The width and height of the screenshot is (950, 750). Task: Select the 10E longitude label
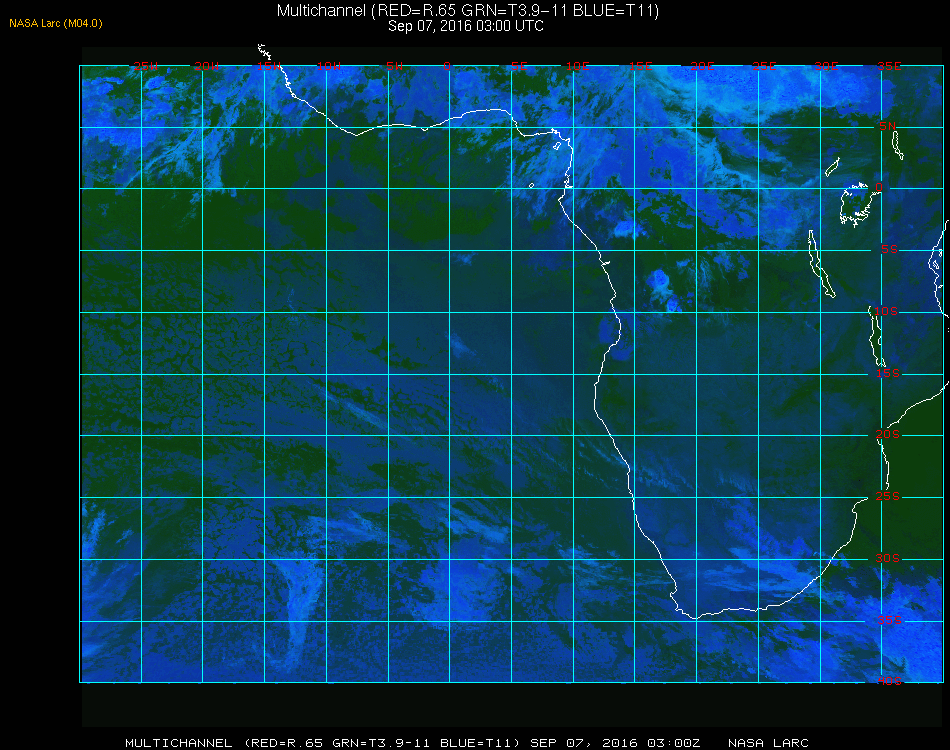tap(577, 66)
